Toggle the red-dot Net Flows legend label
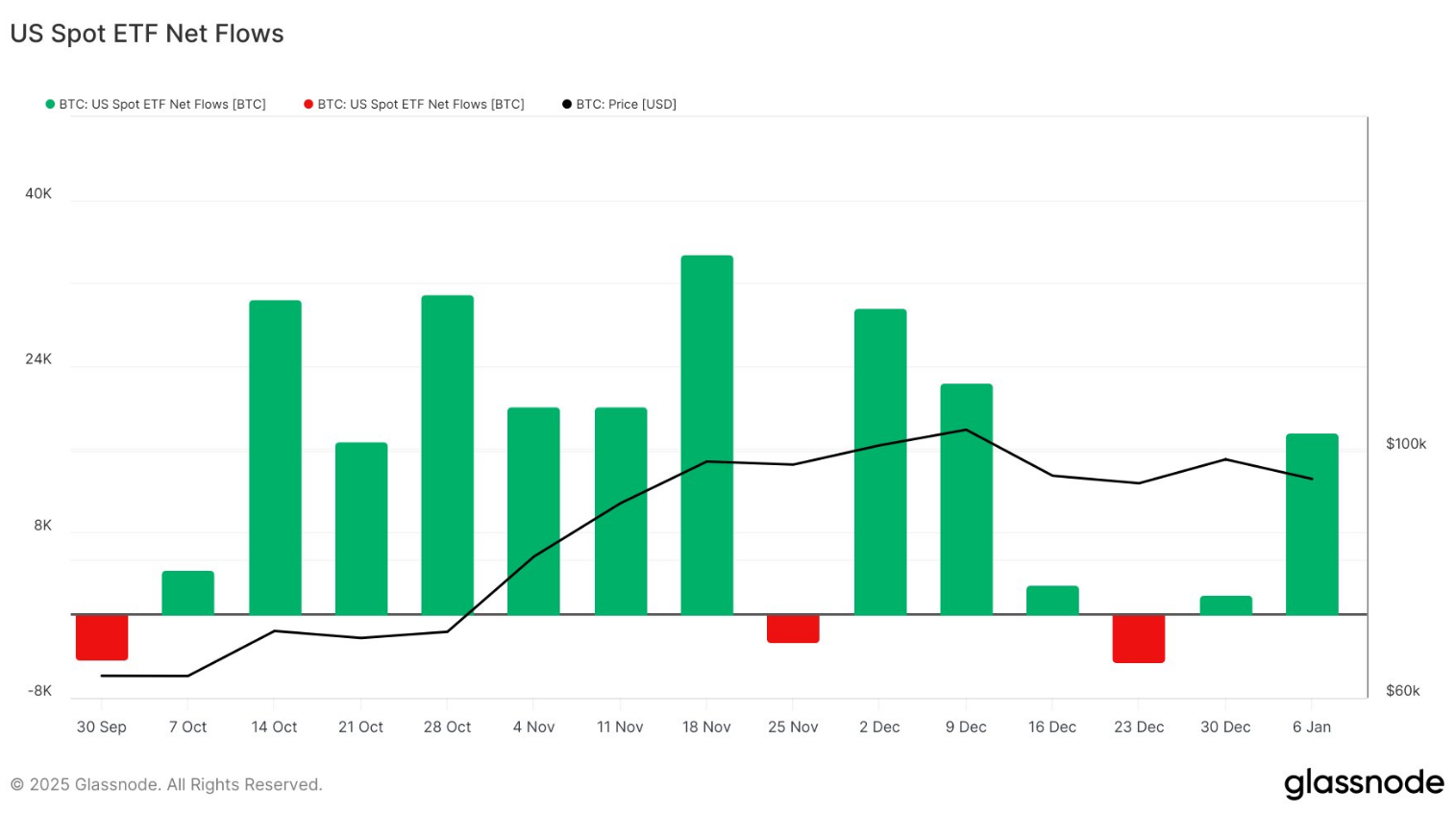This screenshot has width=1456, height=814. pyautogui.click(x=421, y=104)
